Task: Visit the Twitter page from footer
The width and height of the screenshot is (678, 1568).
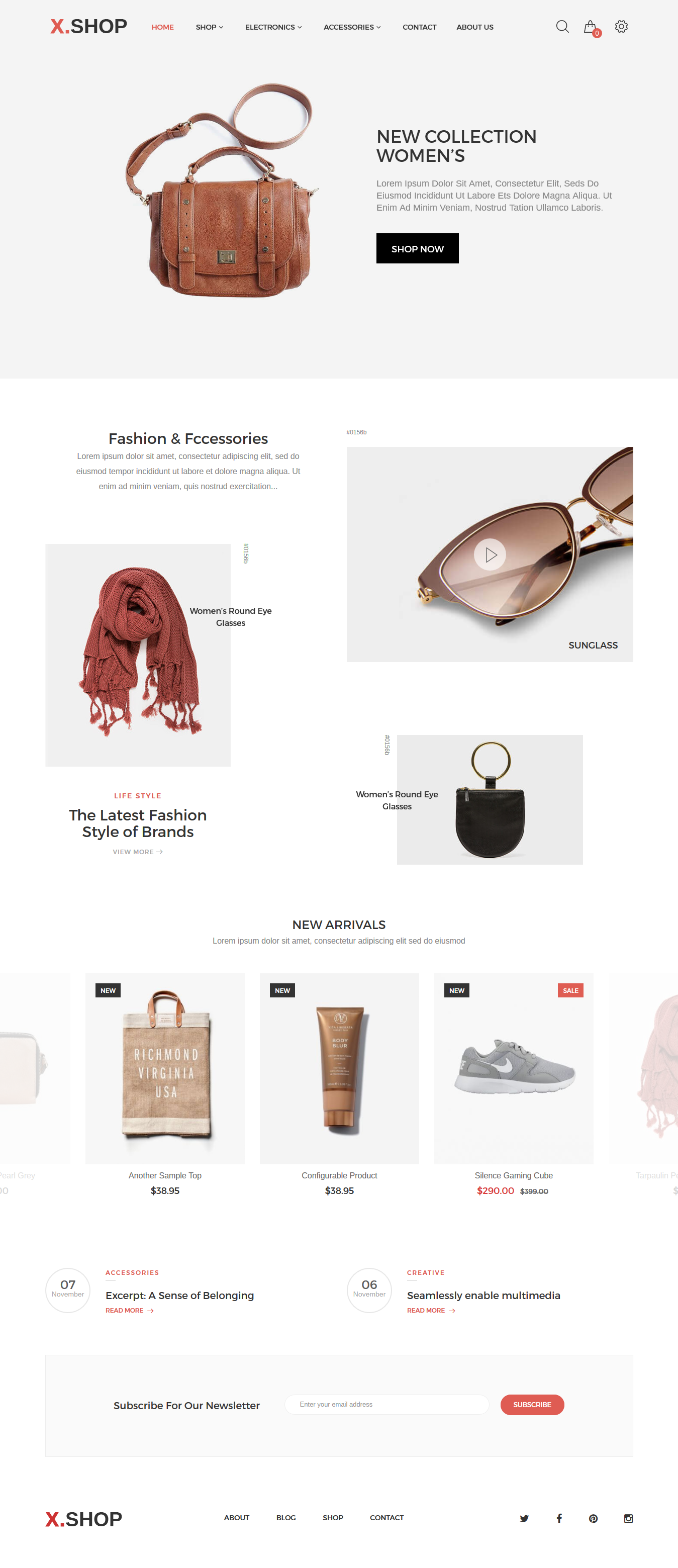Action: (524, 1518)
